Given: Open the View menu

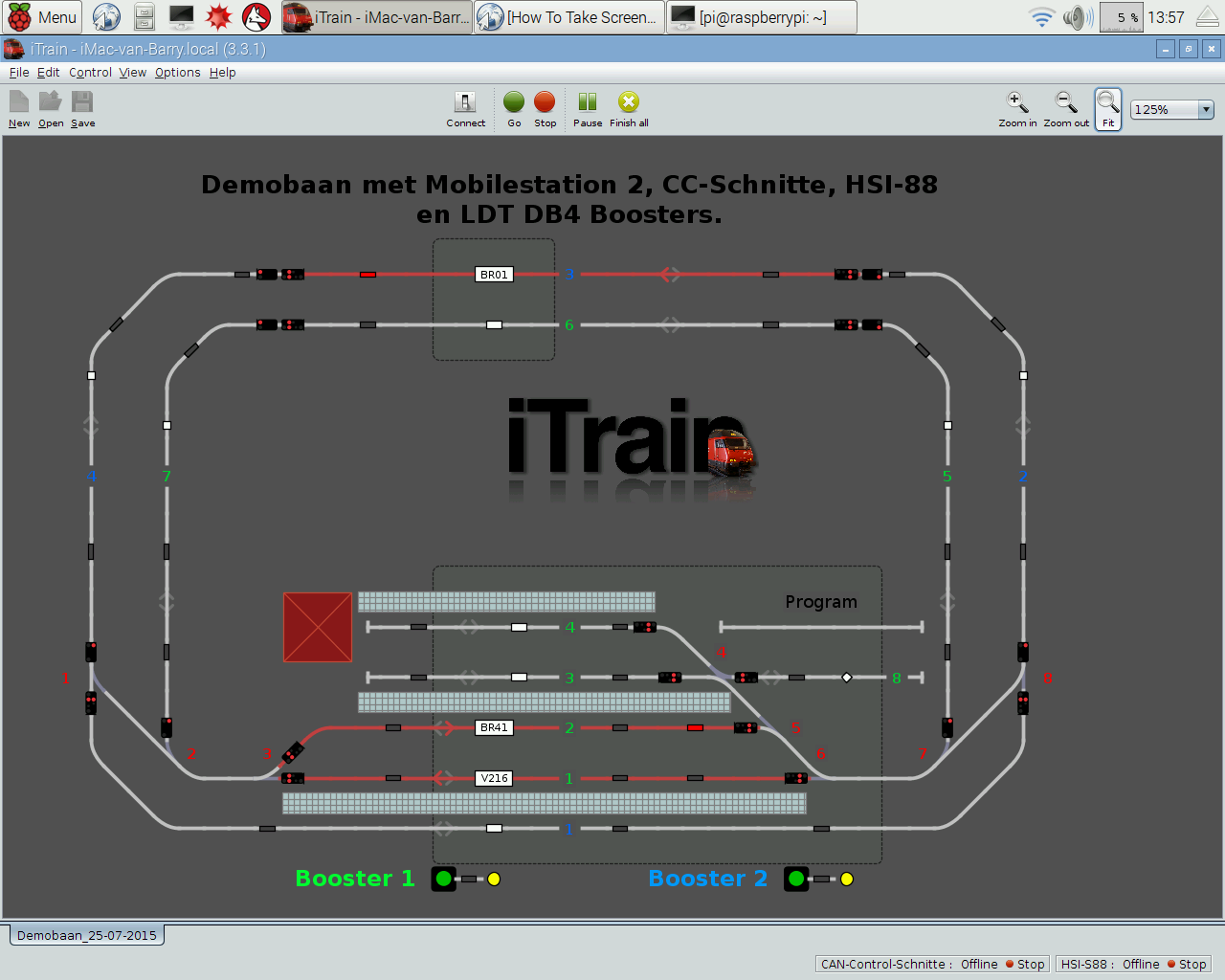Looking at the screenshot, I should tap(133, 73).
